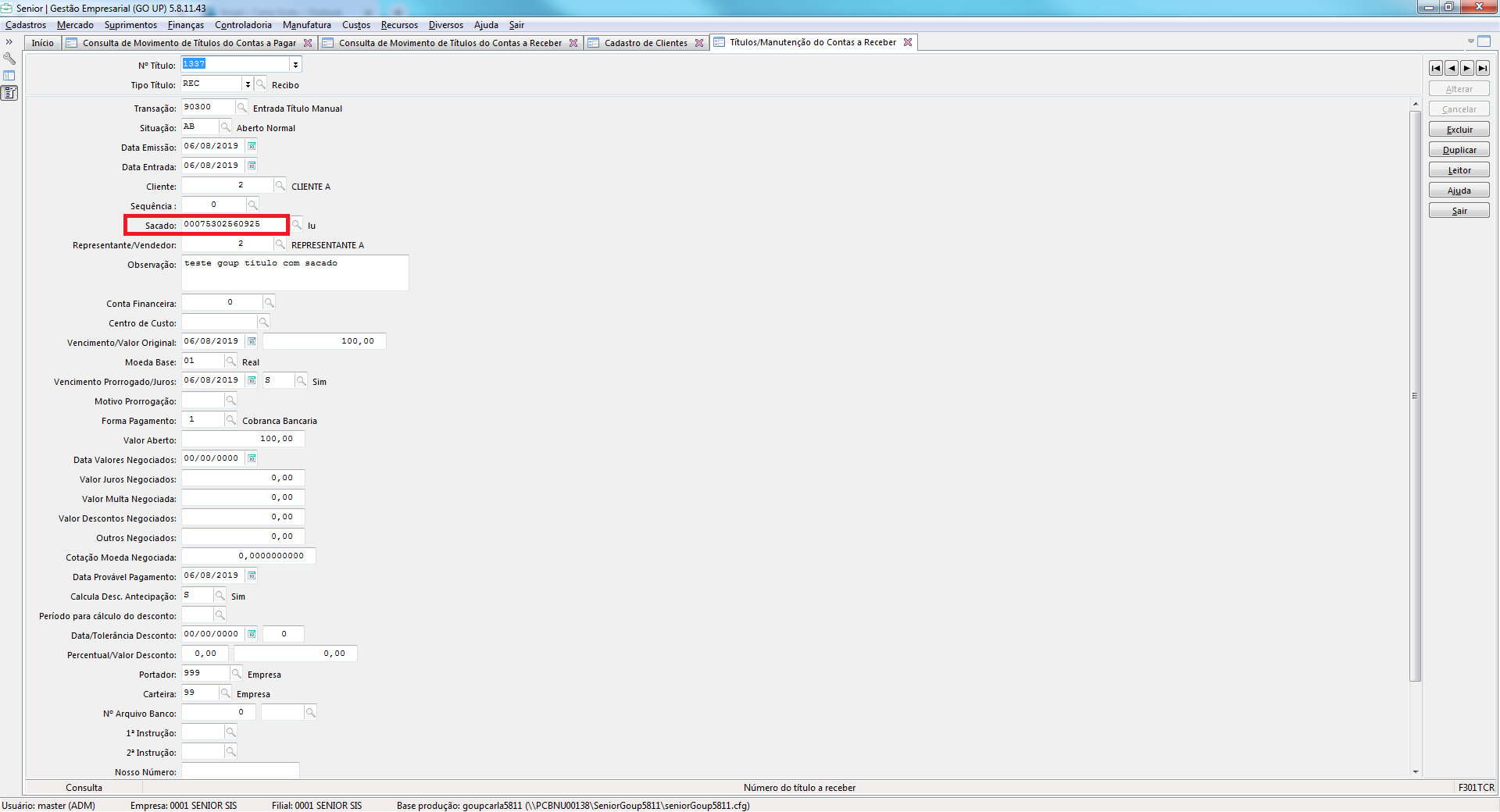Click the lookup icon for Forma Pagamento
Image resolution: width=1500 pixels, height=812 pixels.
pyautogui.click(x=230, y=420)
